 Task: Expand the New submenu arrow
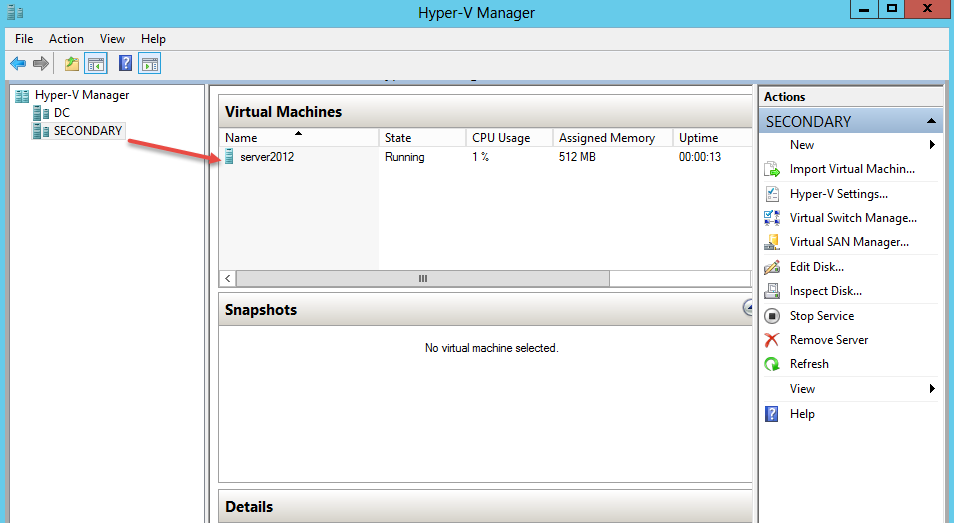tap(932, 145)
